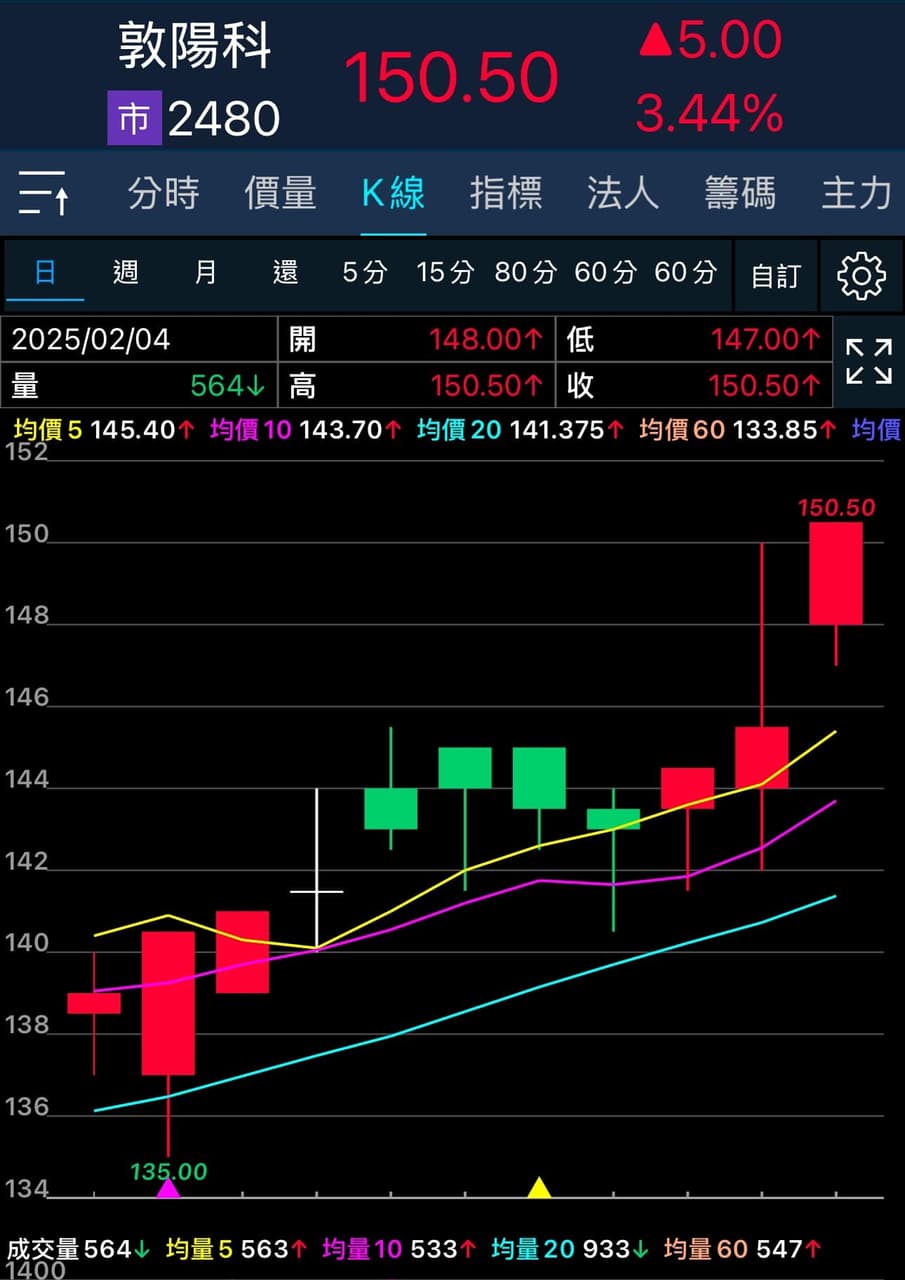The height and width of the screenshot is (1280, 905).
Task: Tap the 均價 5 moving average label
Action: (x=47, y=430)
